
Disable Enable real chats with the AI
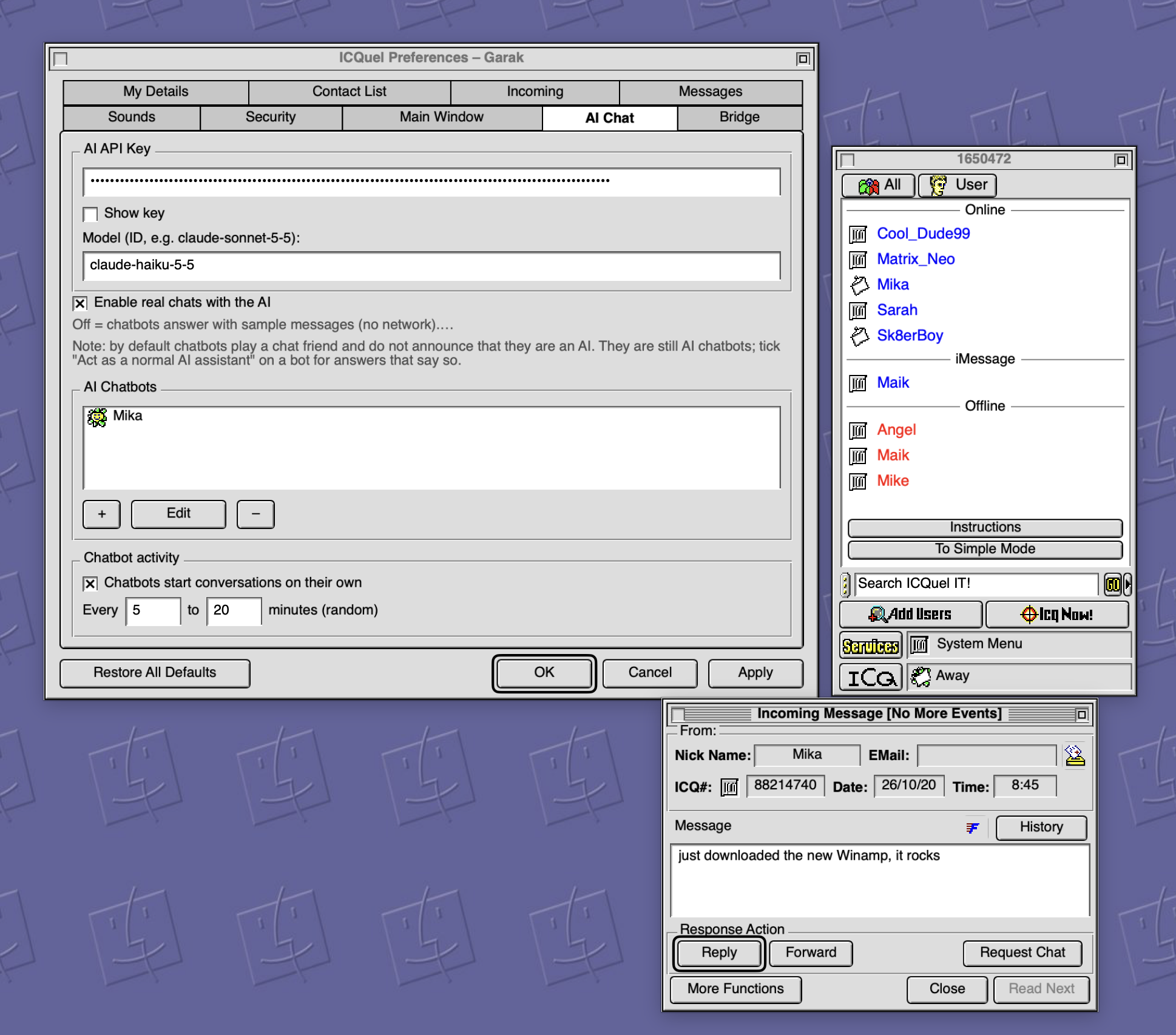point(80,303)
